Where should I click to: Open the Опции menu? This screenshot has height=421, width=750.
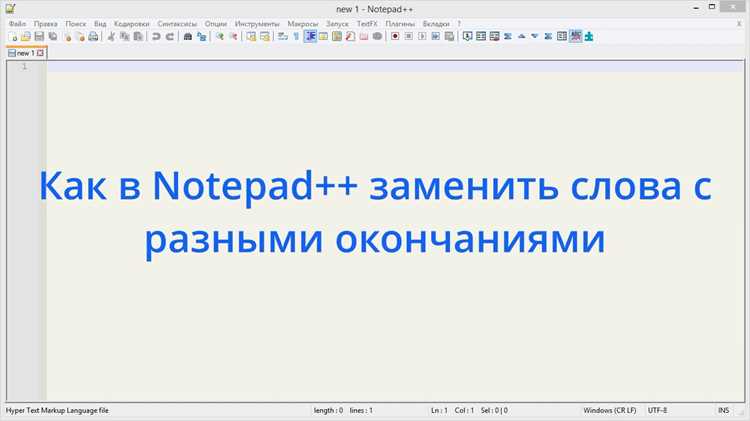pos(216,23)
